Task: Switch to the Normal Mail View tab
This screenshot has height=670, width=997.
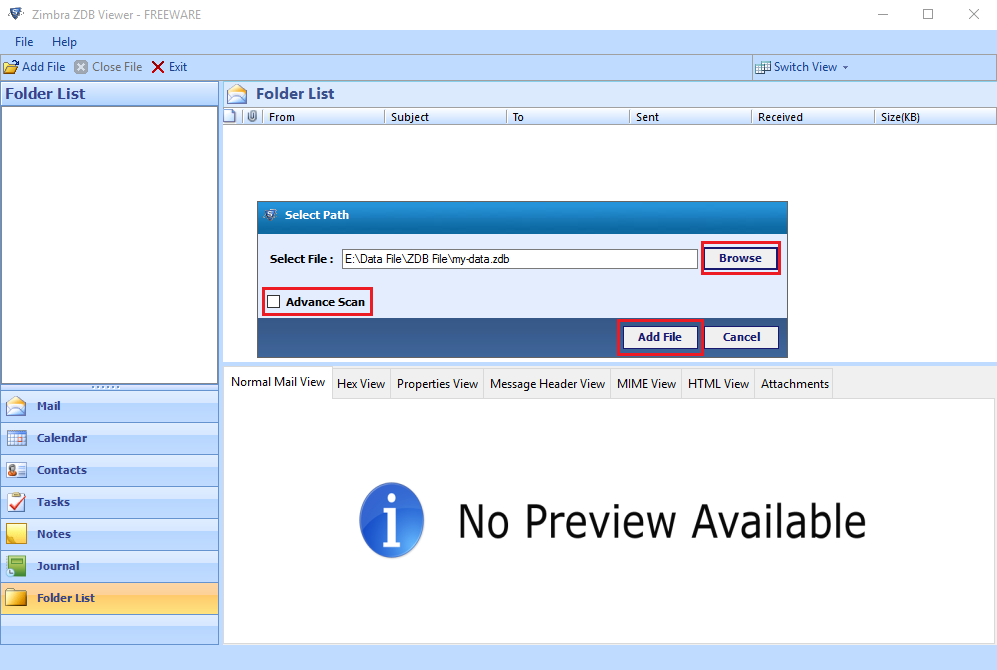Action: (x=278, y=382)
